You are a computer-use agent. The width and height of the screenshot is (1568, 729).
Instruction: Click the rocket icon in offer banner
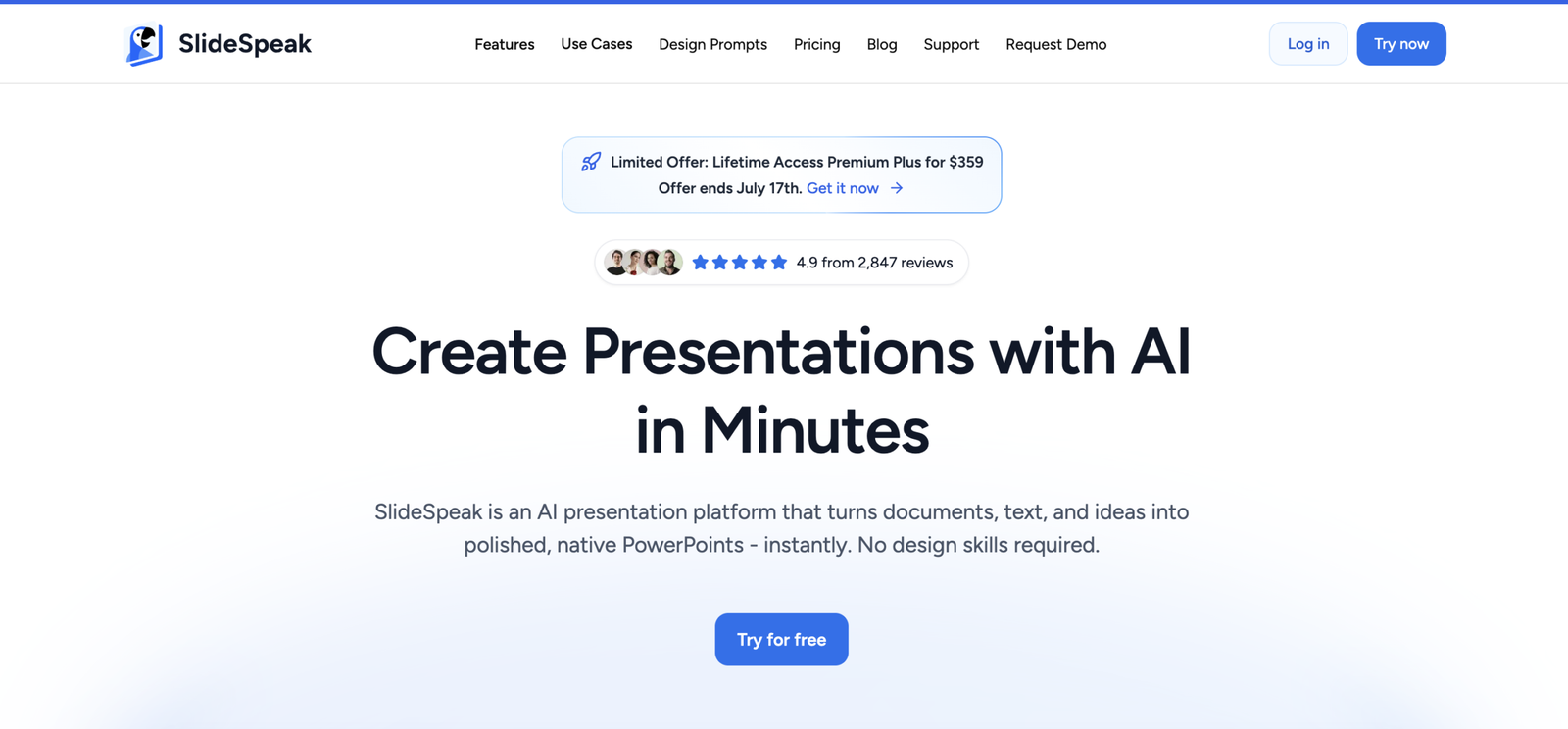click(x=591, y=162)
